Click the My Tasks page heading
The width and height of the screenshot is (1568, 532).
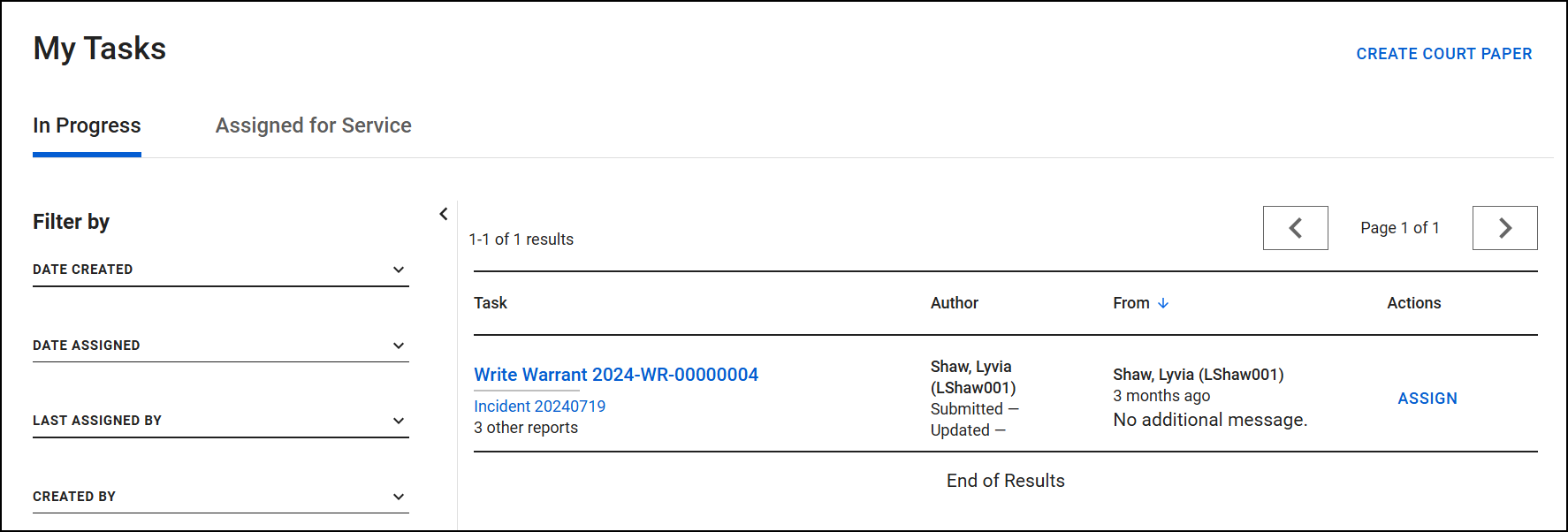pyautogui.click(x=100, y=49)
